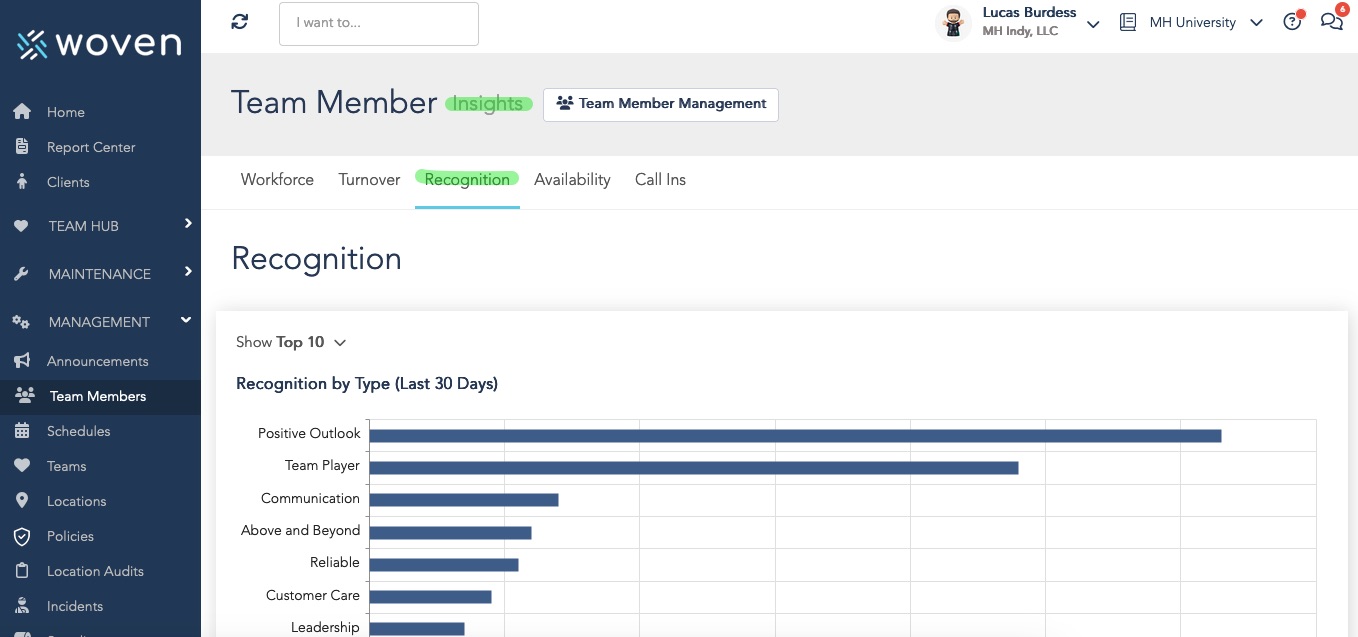Open the chat messages icon
Viewport: 1358px width, 637px height.
1331,22
